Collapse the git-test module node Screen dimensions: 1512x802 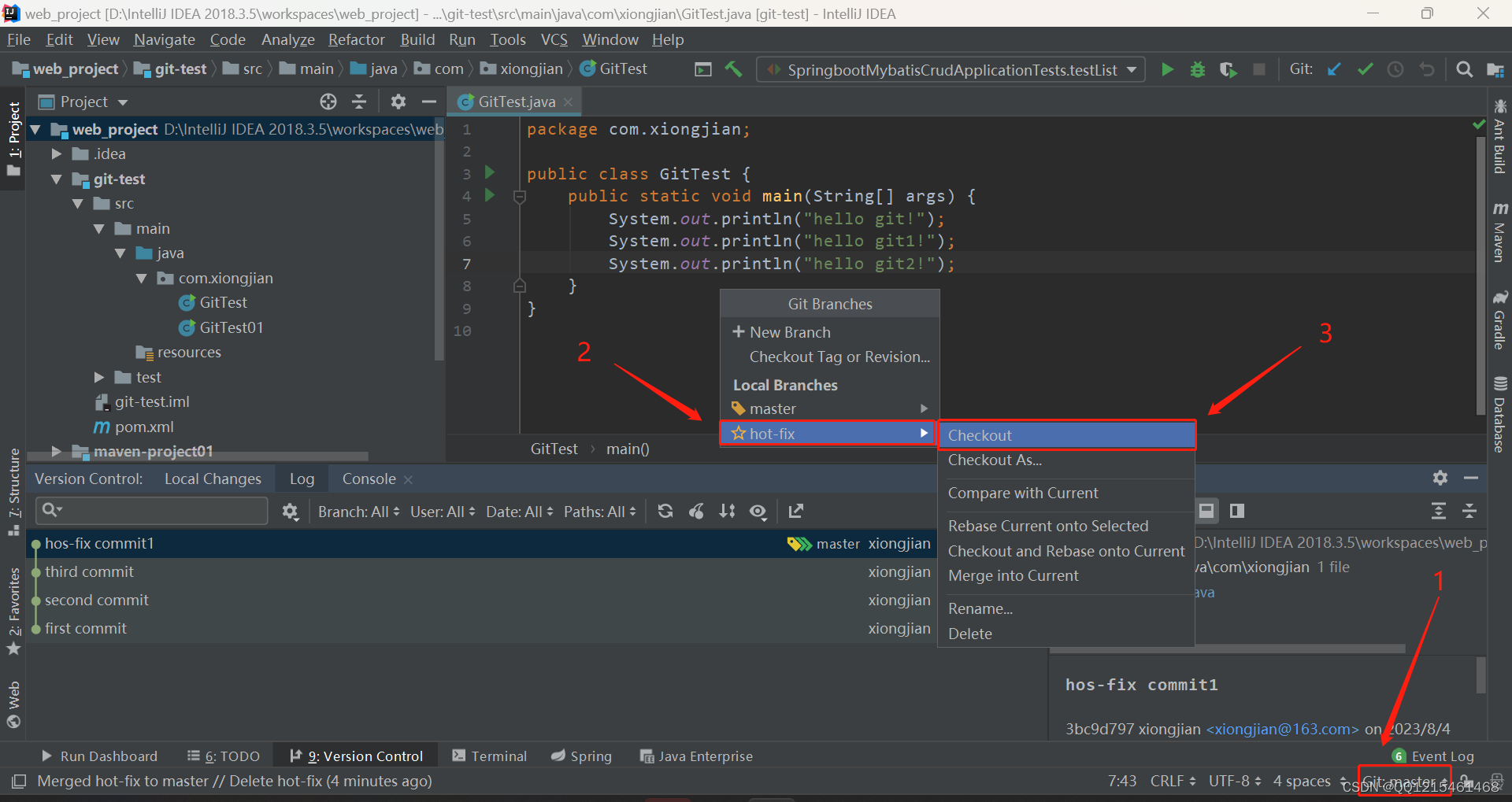pos(56,179)
